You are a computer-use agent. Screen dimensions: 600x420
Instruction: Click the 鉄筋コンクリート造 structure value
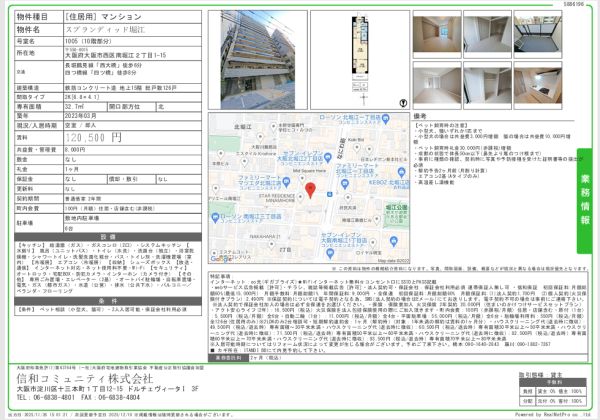(x=121, y=88)
